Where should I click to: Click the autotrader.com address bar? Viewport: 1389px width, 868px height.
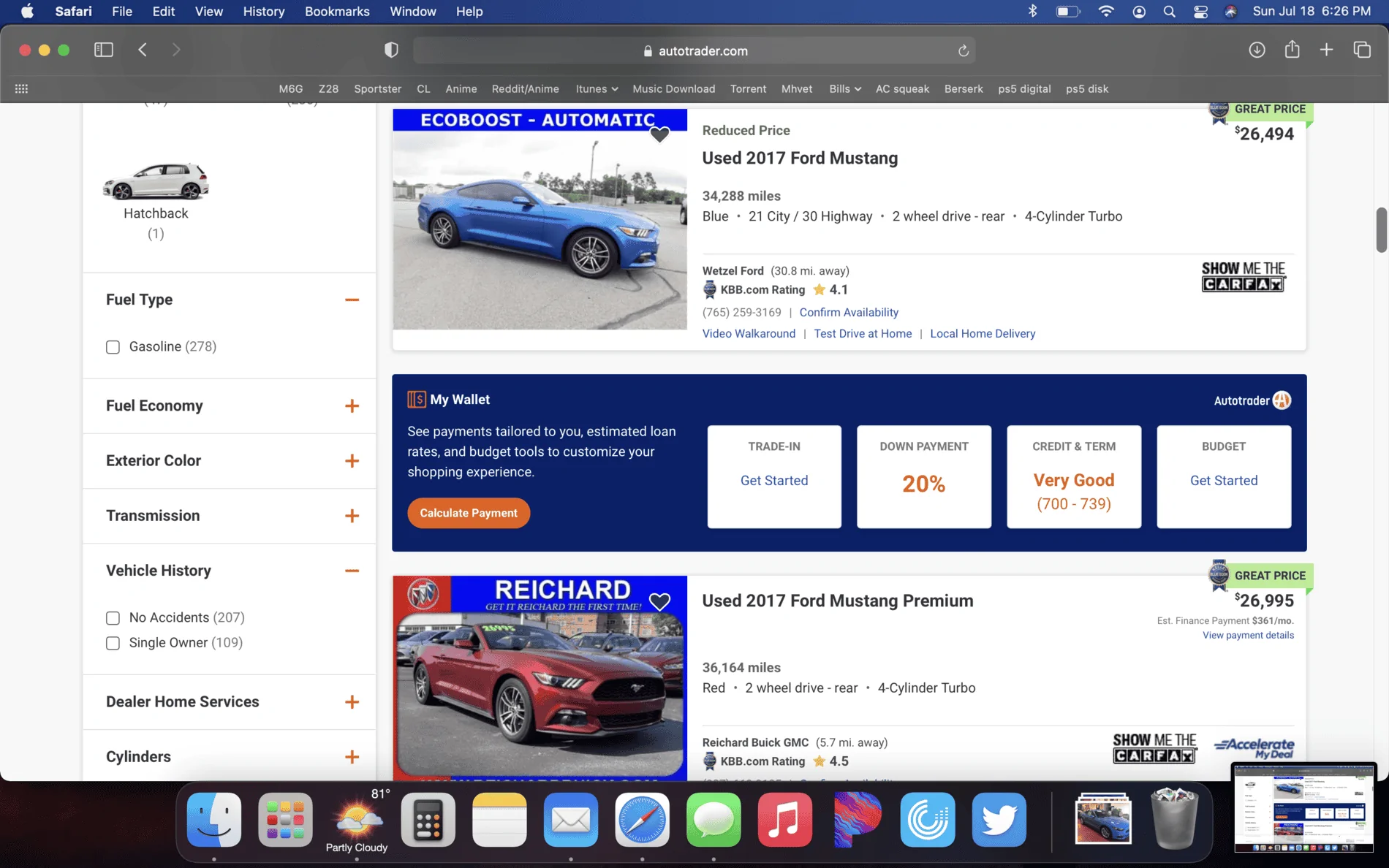694,50
